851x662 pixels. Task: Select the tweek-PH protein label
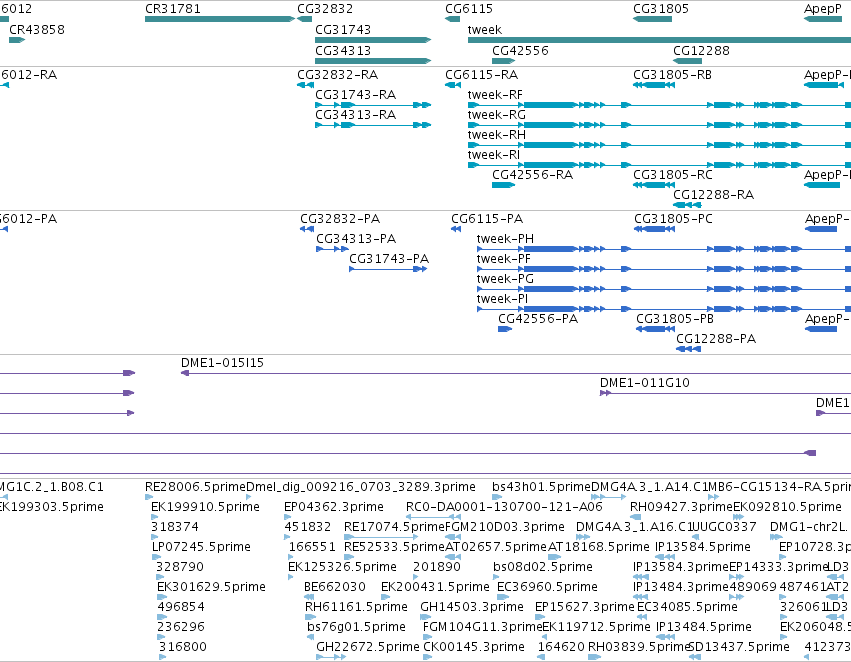click(x=505, y=239)
